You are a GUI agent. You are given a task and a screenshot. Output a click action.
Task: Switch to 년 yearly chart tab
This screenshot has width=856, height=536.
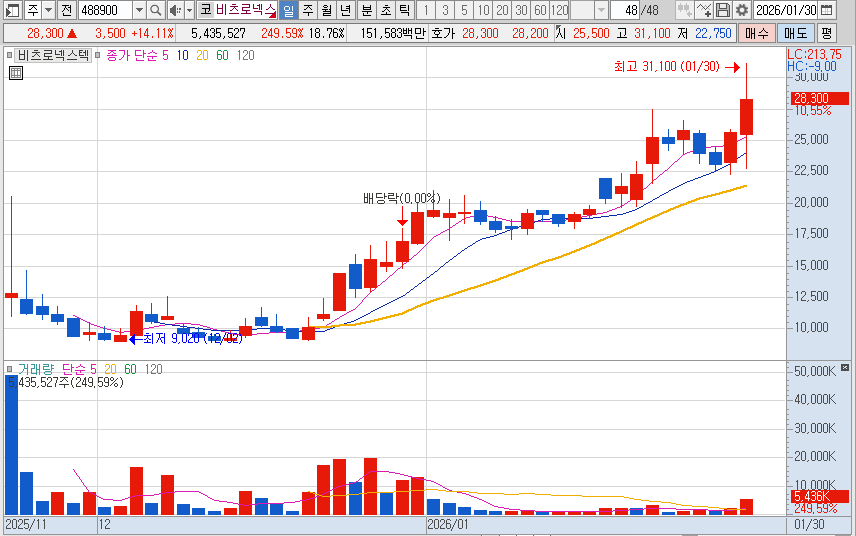pos(346,10)
